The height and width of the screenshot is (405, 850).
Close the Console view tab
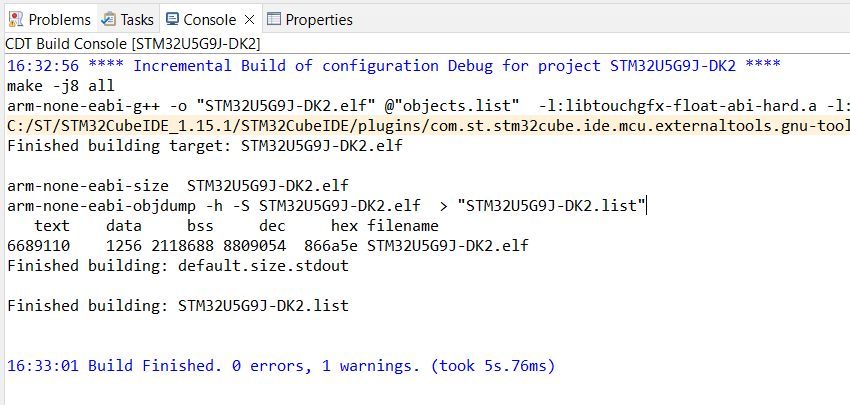click(249, 19)
